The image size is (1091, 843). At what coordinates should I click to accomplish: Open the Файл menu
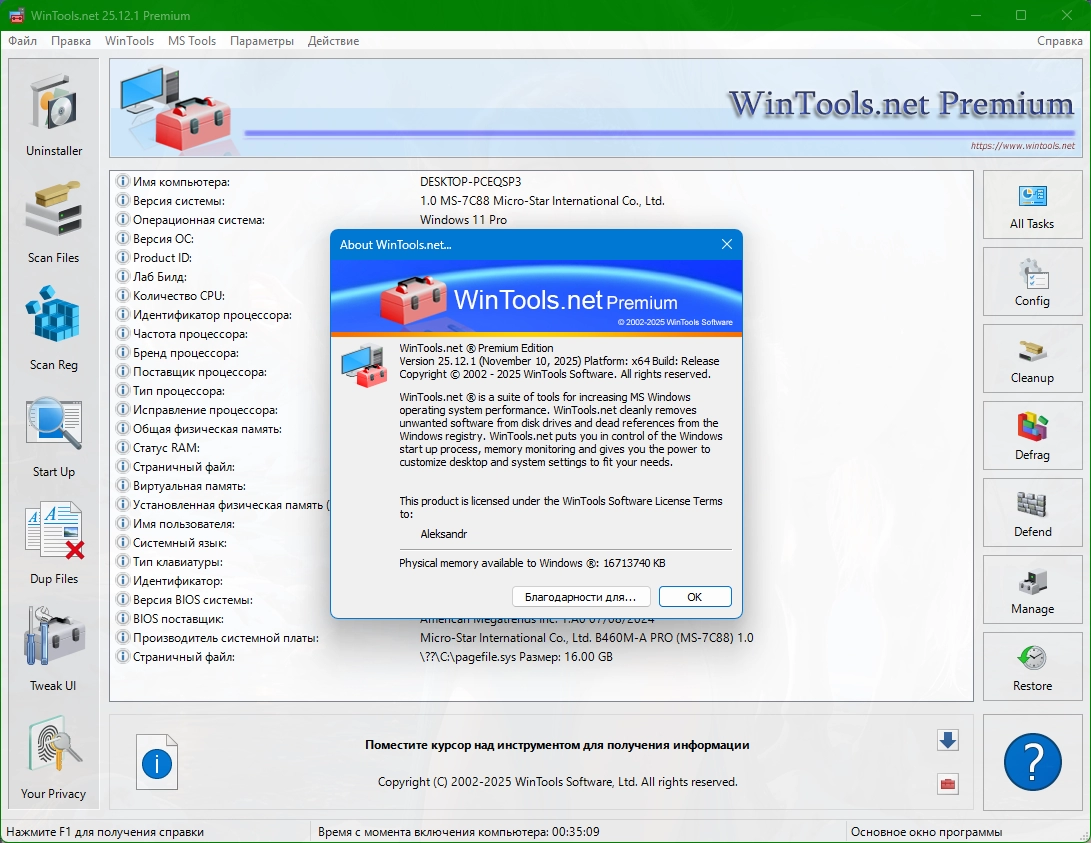pos(22,41)
